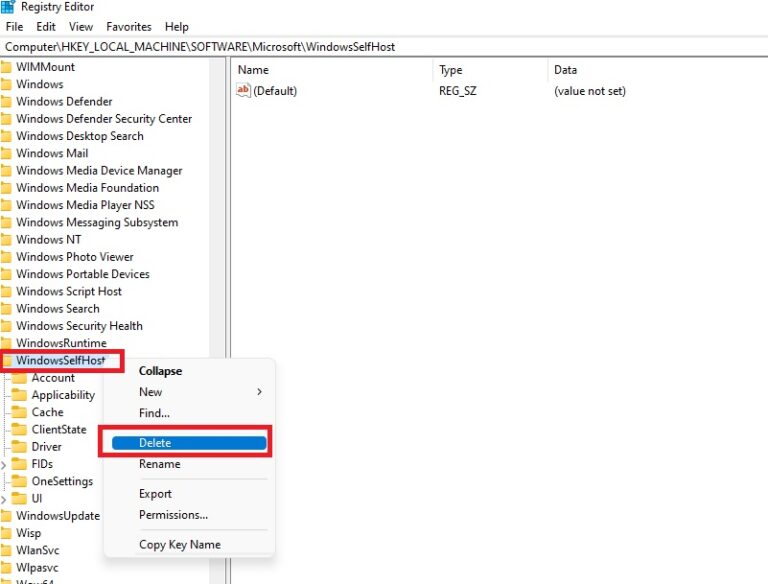Choose Permissions... in the context menu

click(x=173, y=515)
